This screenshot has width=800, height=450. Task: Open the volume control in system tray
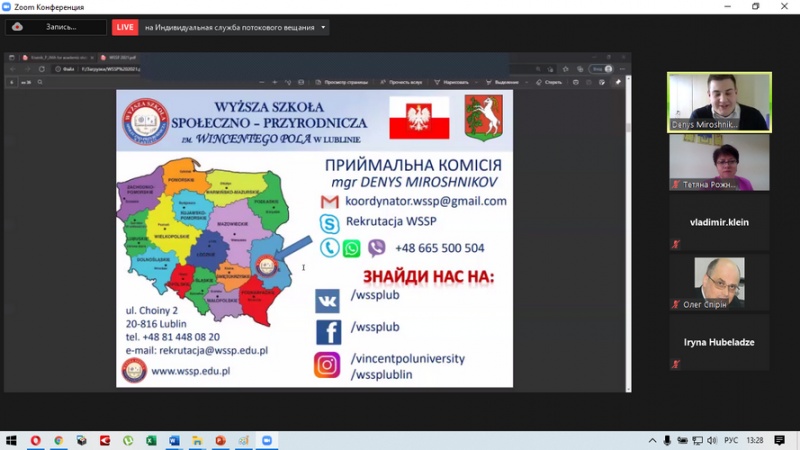(x=711, y=440)
